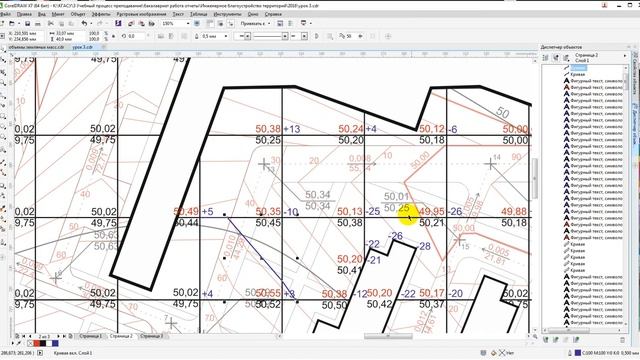Go to next page arrow
Screen dimensions: 640x360
tap(58, 336)
